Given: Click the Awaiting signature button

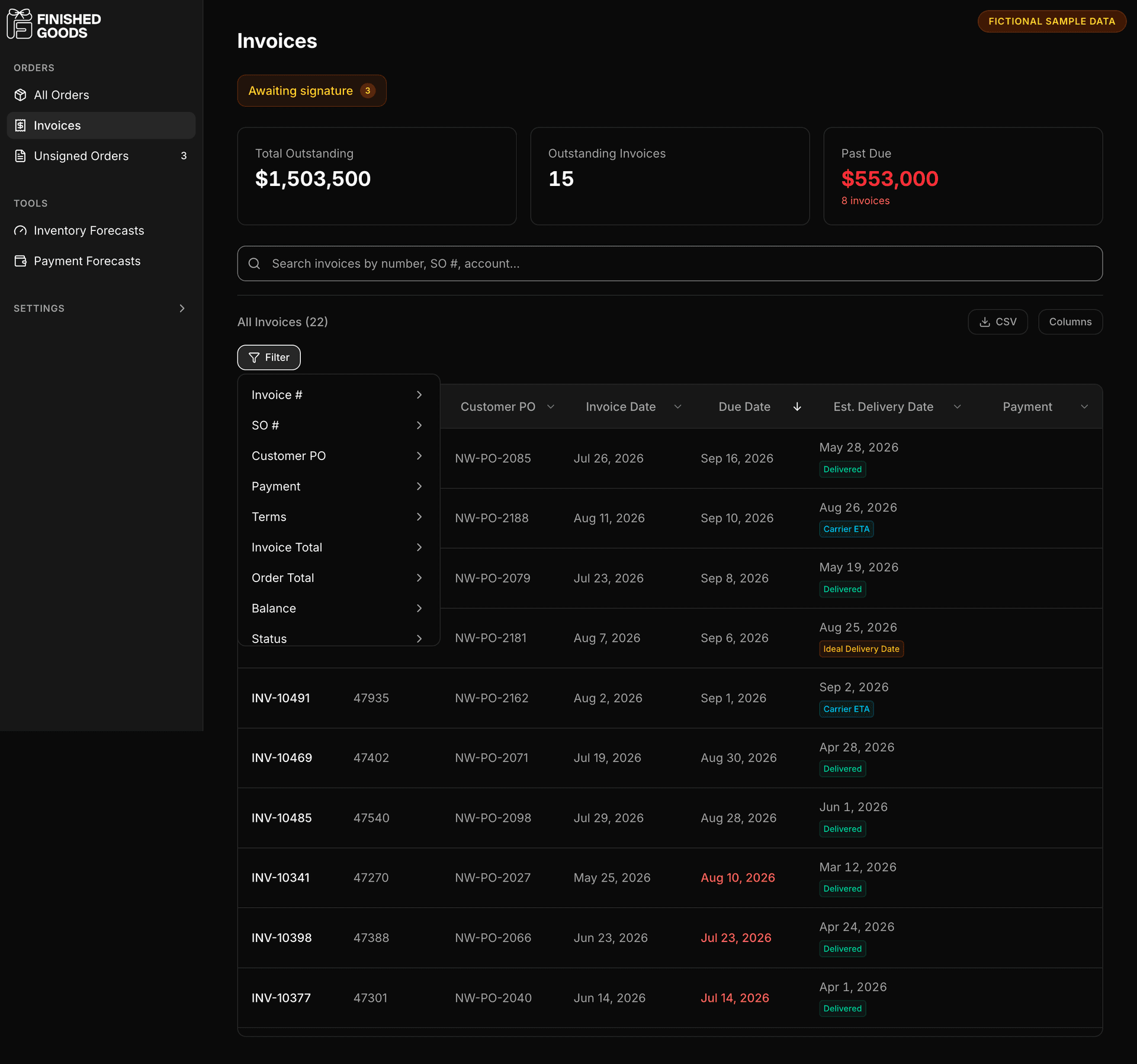Looking at the screenshot, I should click(x=312, y=91).
